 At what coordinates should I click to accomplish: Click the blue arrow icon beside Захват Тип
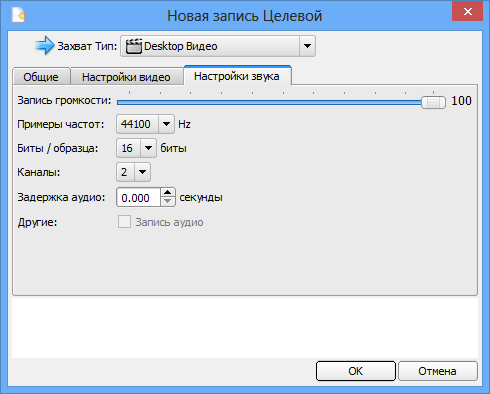(44, 46)
